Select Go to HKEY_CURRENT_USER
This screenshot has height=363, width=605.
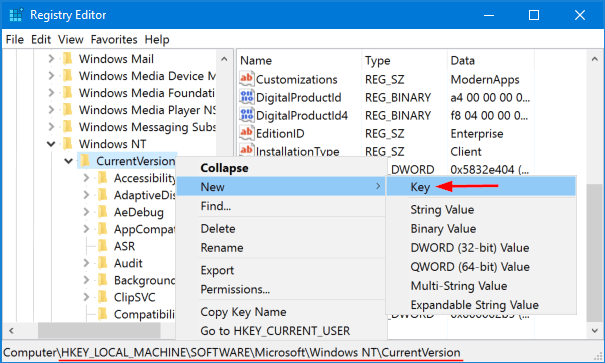pyautogui.click(x=281, y=331)
